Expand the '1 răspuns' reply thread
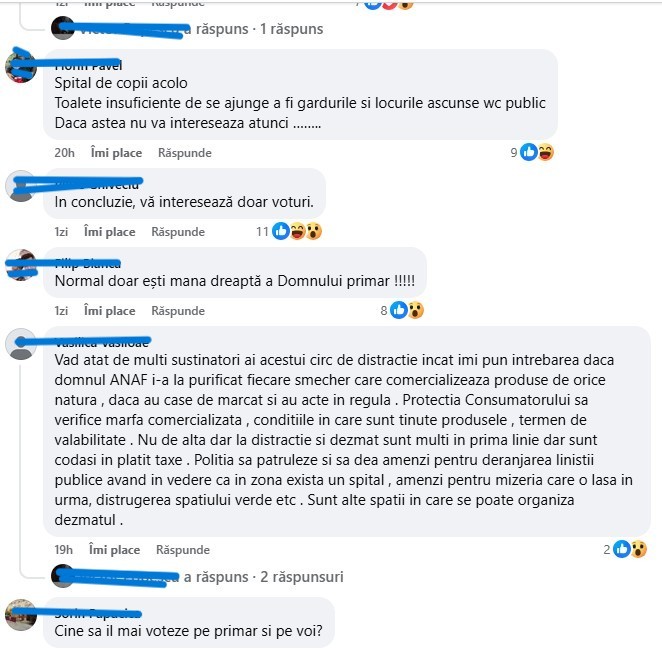The width and height of the screenshot is (662, 650). pos(259,29)
